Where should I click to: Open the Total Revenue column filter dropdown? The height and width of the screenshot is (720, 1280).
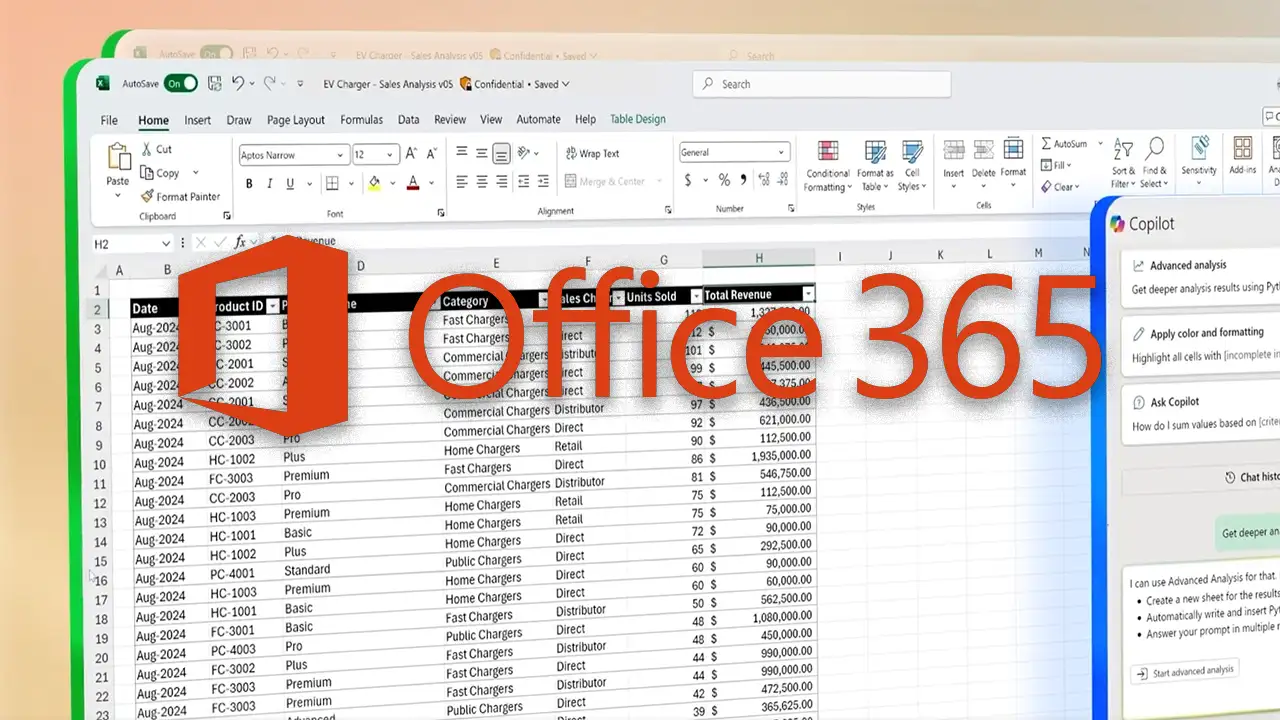coord(808,295)
